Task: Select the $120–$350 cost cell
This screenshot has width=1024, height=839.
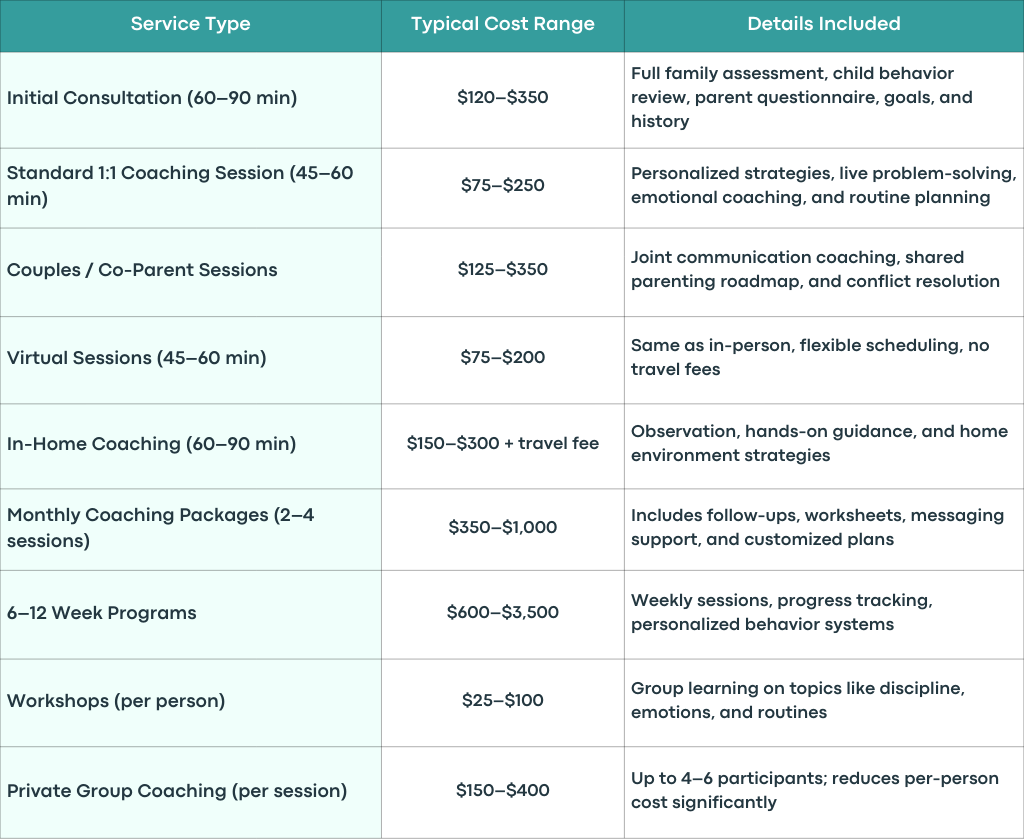Action: click(503, 100)
